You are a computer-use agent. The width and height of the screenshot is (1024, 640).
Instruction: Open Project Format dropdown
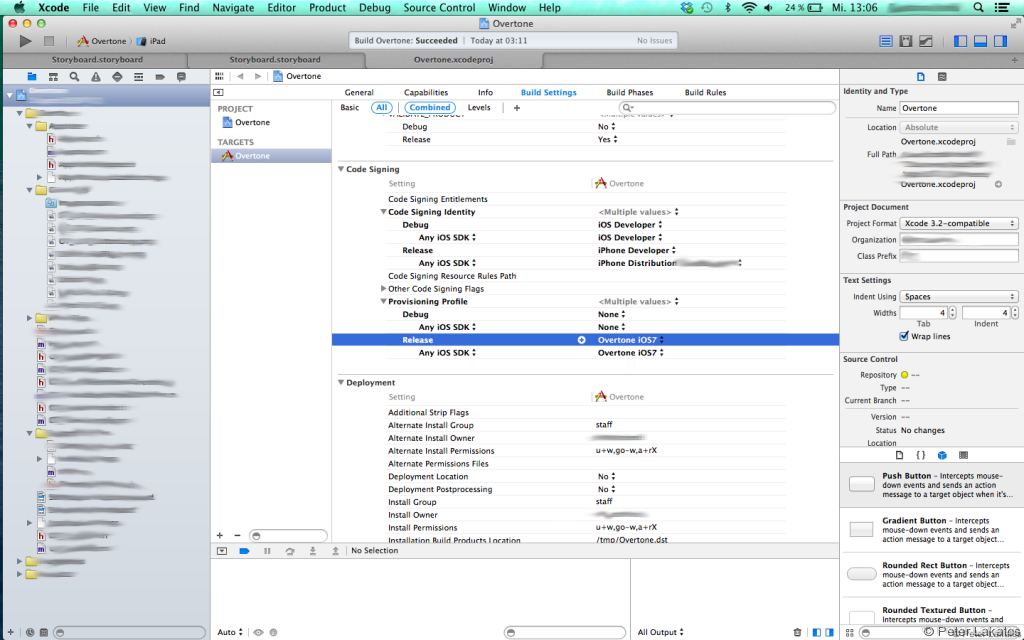(x=959, y=223)
